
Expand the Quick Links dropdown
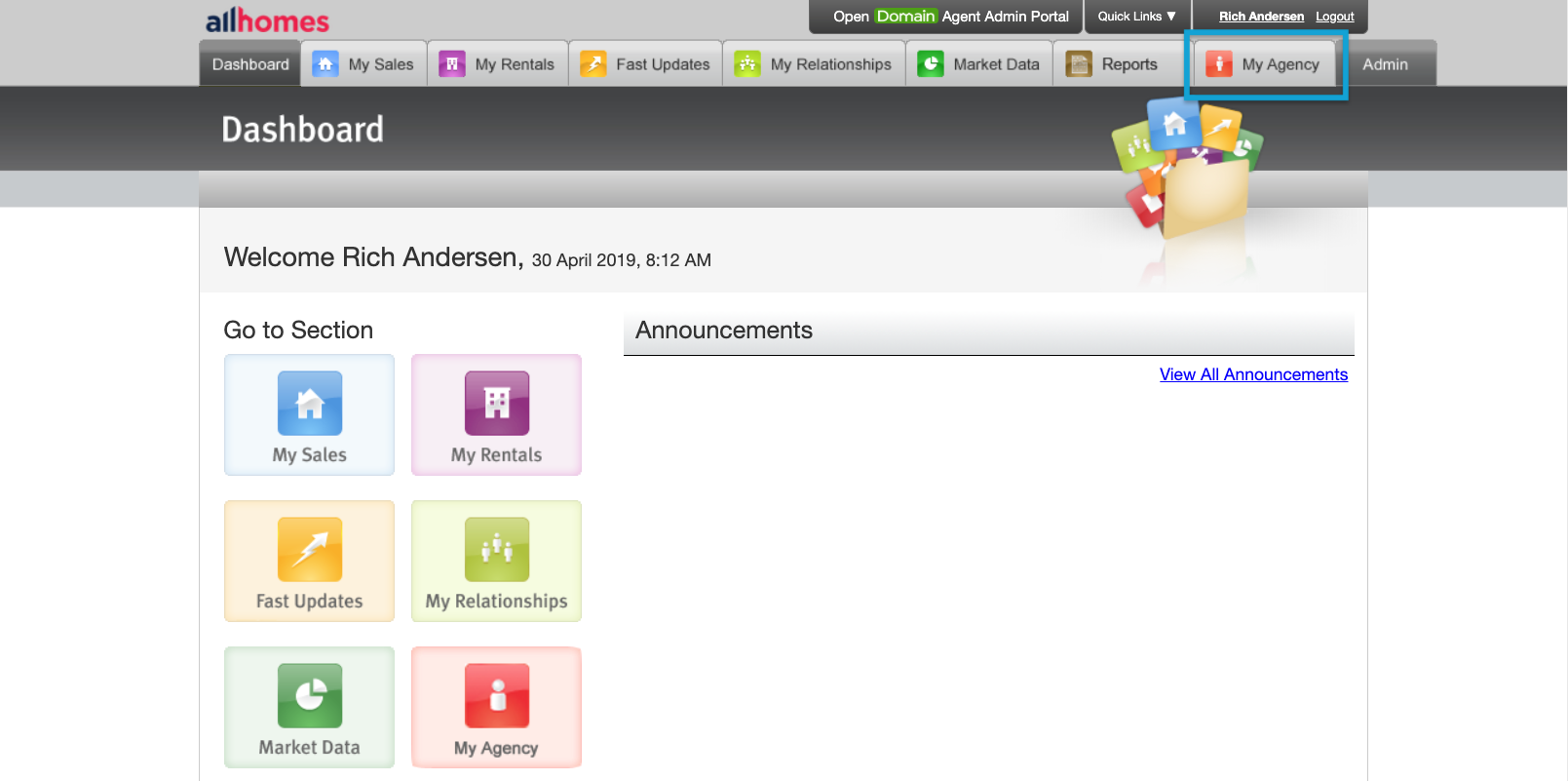(1136, 17)
